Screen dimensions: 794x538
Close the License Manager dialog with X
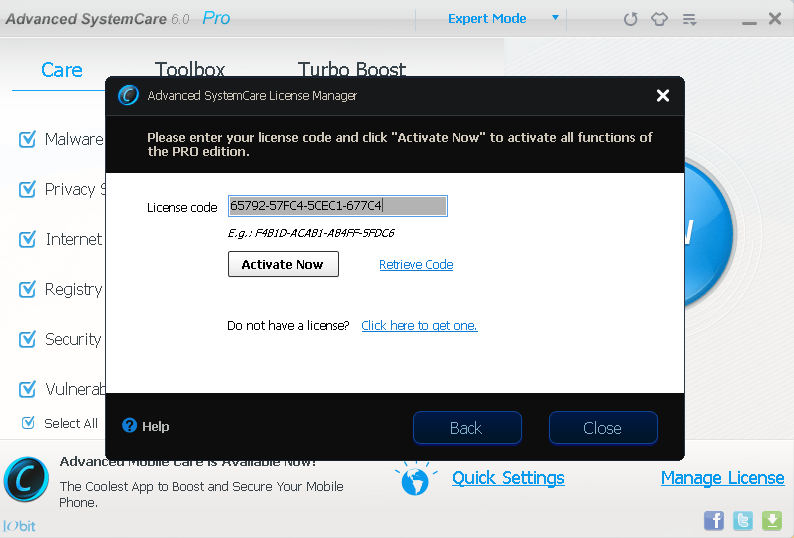[x=662, y=96]
